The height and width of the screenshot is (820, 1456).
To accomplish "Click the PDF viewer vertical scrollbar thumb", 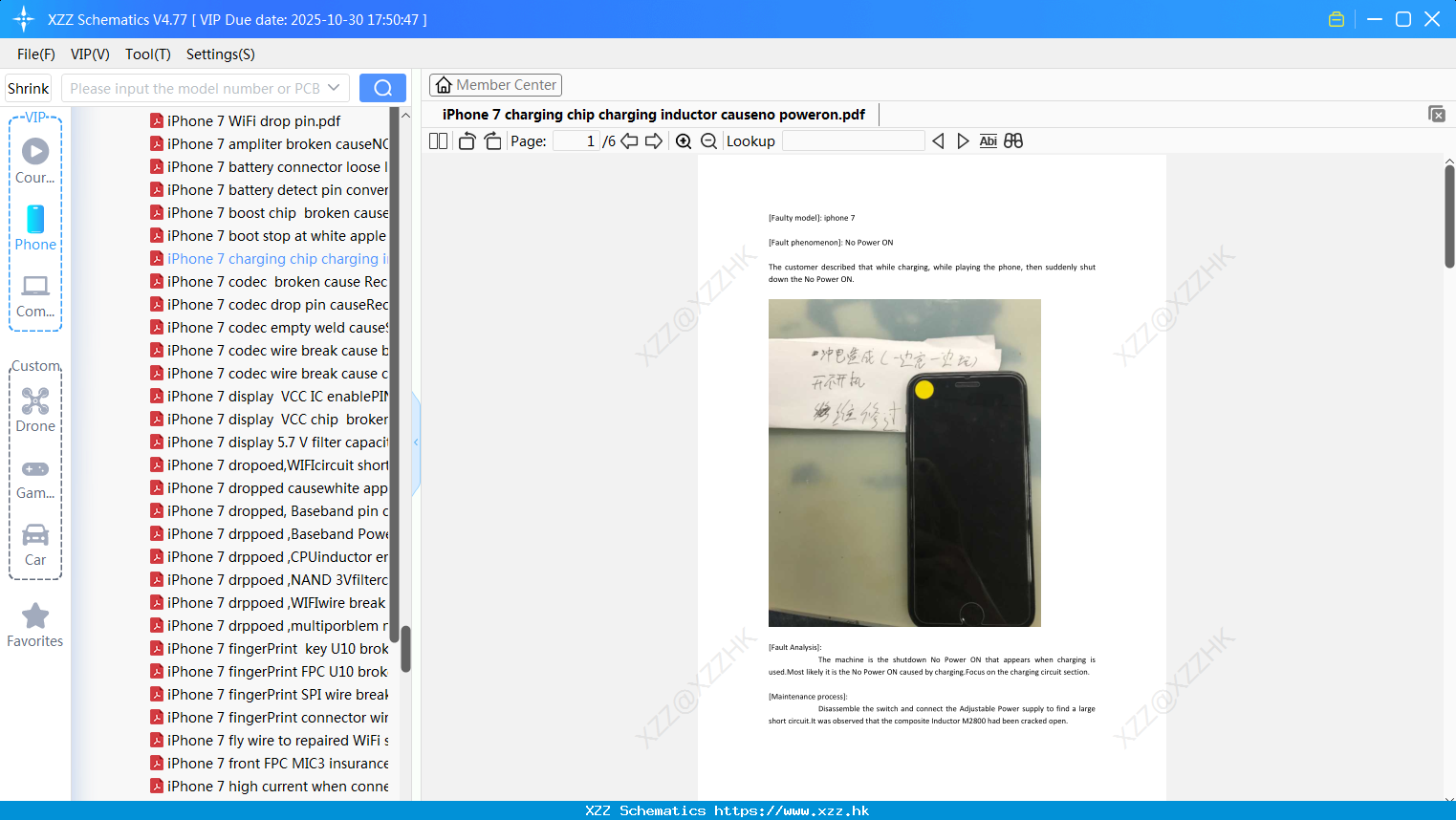I will click(x=1449, y=216).
